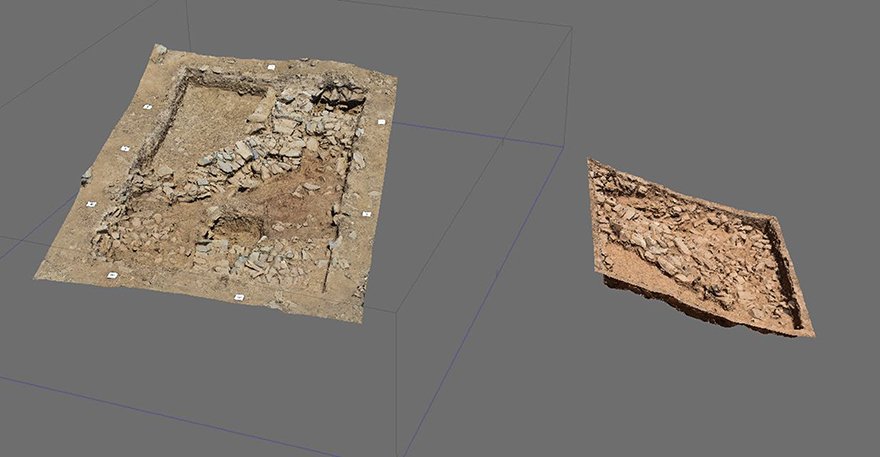Image resolution: width=880 pixels, height=457 pixels.
Task: Select the topmost white marker on the large model's left edge
Action: tap(147, 106)
